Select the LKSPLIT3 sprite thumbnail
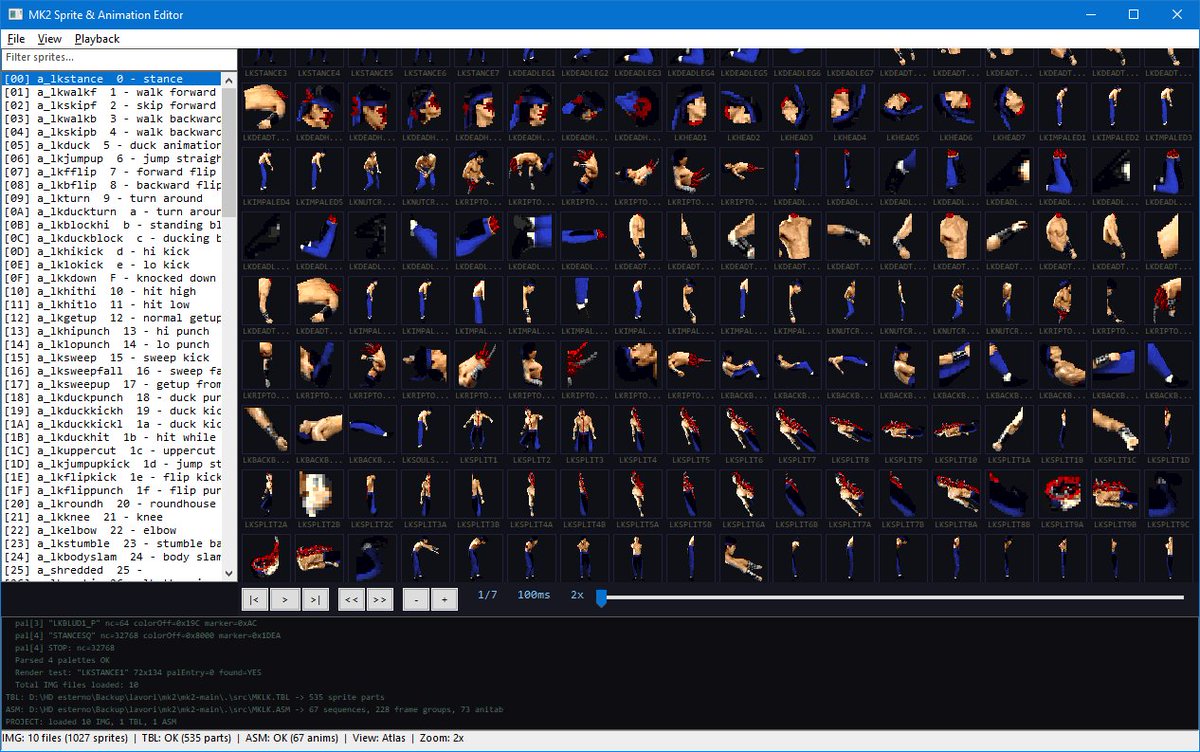The height and width of the screenshot is (752, 1200). pos(584,431)
